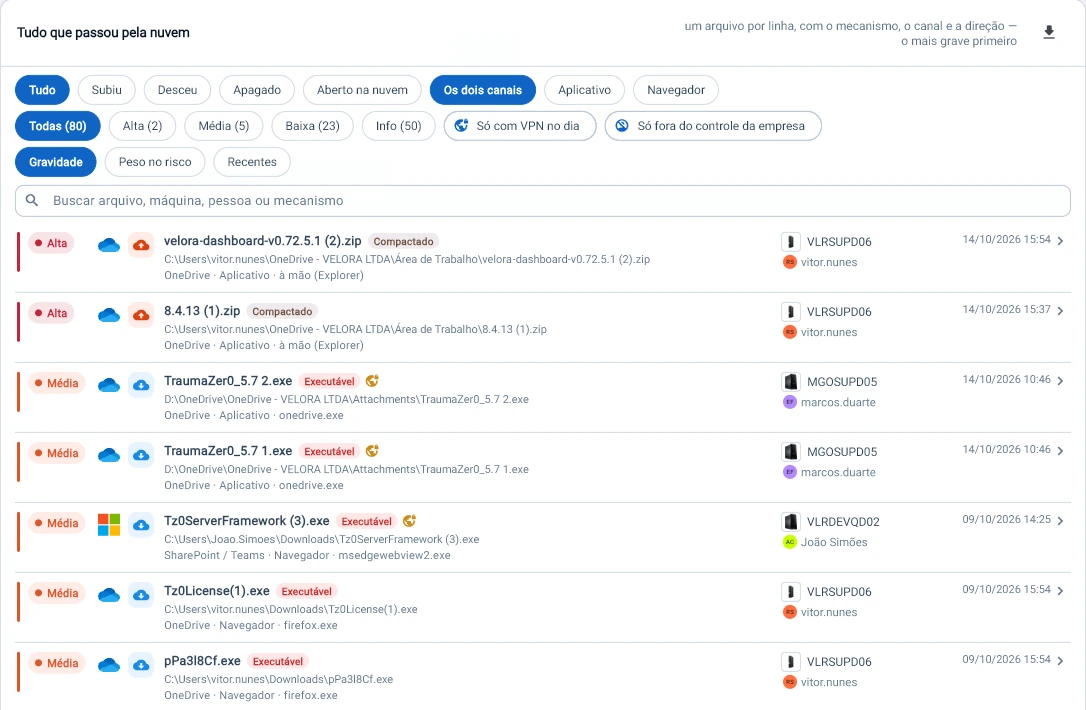Screen dimensions: 1086x710
Task: Select 'Aberto na nuvem' filter
Action: (x=362, y=90)
